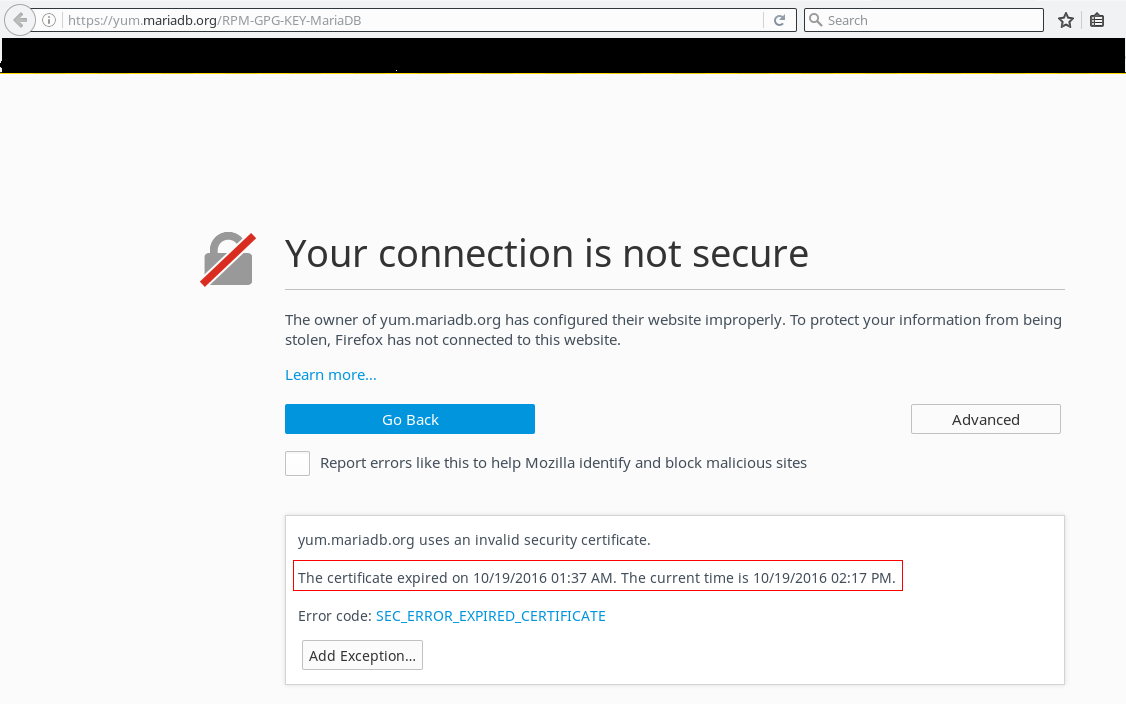Enable the report errors to Mozilla checkbox
The width and height of the screenshot is (1126, 704).
pos(297,463)
